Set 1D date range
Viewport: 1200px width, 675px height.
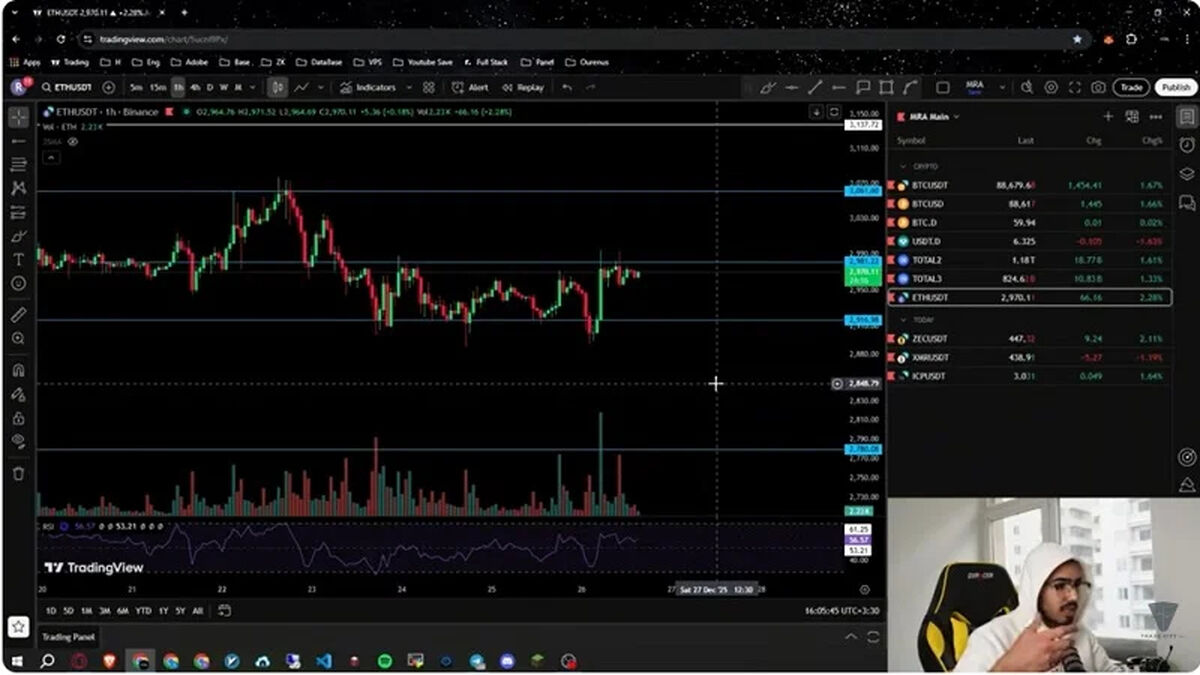[49, 611]
